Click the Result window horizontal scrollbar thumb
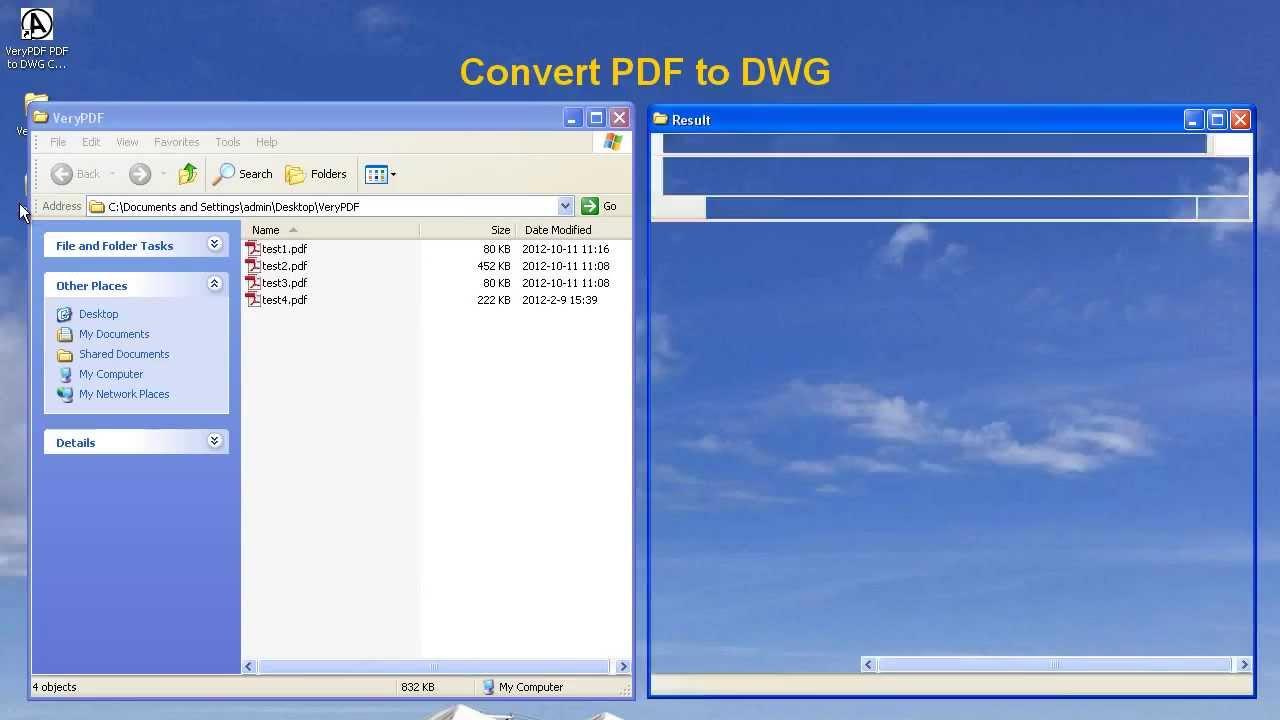This screenshot has width=1280, height=720. [x=1054, y=664]
